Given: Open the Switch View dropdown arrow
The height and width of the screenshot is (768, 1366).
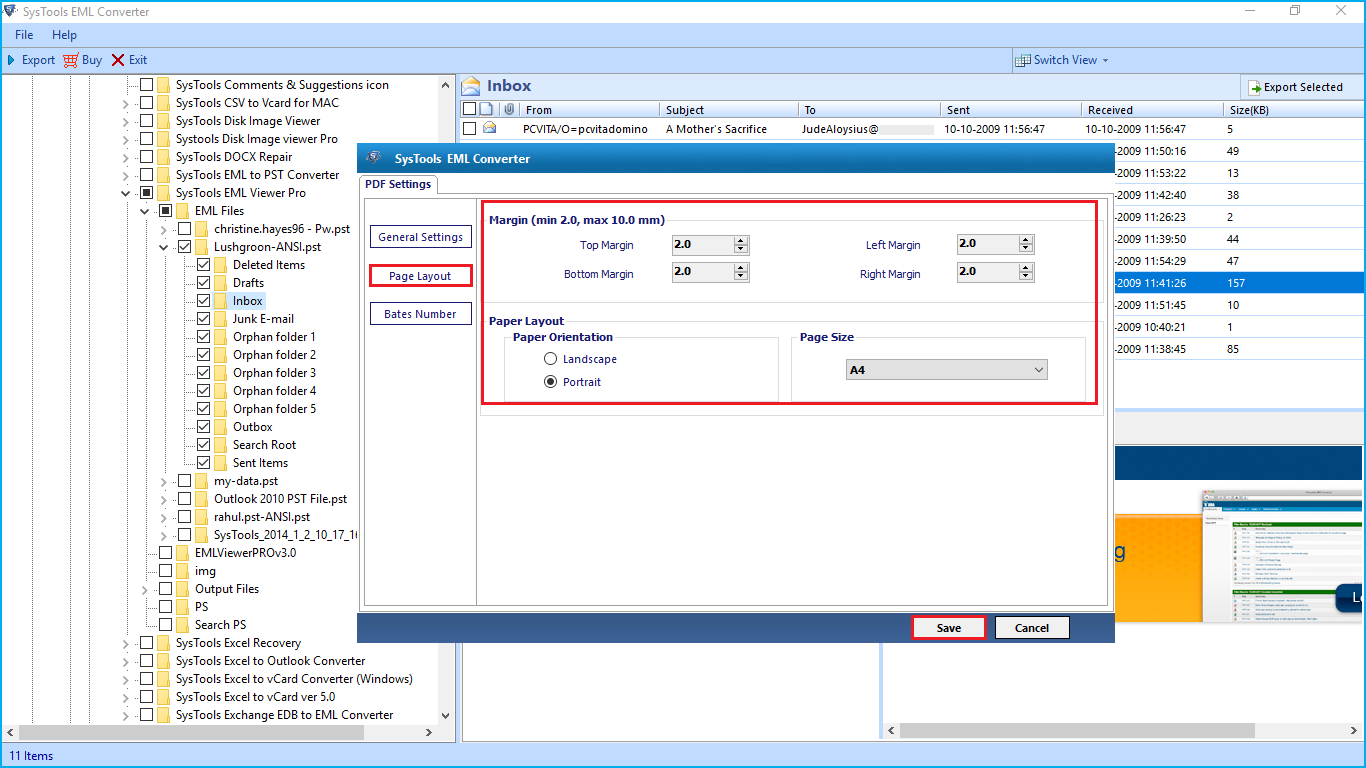Looking at the screenshot, I should (x=1105, y=60).
